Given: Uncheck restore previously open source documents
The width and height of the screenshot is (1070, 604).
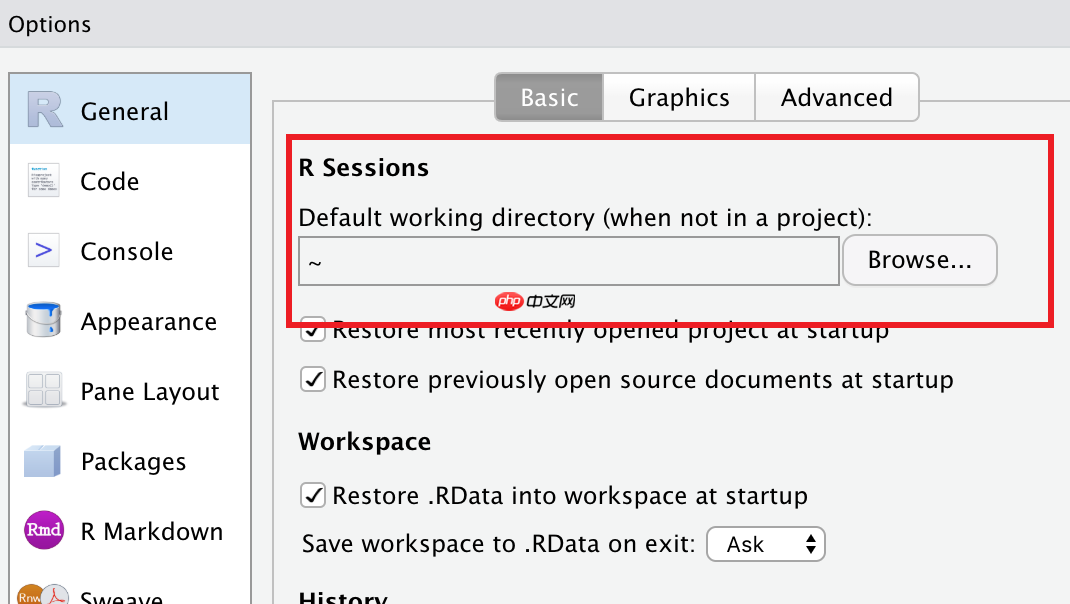Looking at the screenshot, I should 313,379.
